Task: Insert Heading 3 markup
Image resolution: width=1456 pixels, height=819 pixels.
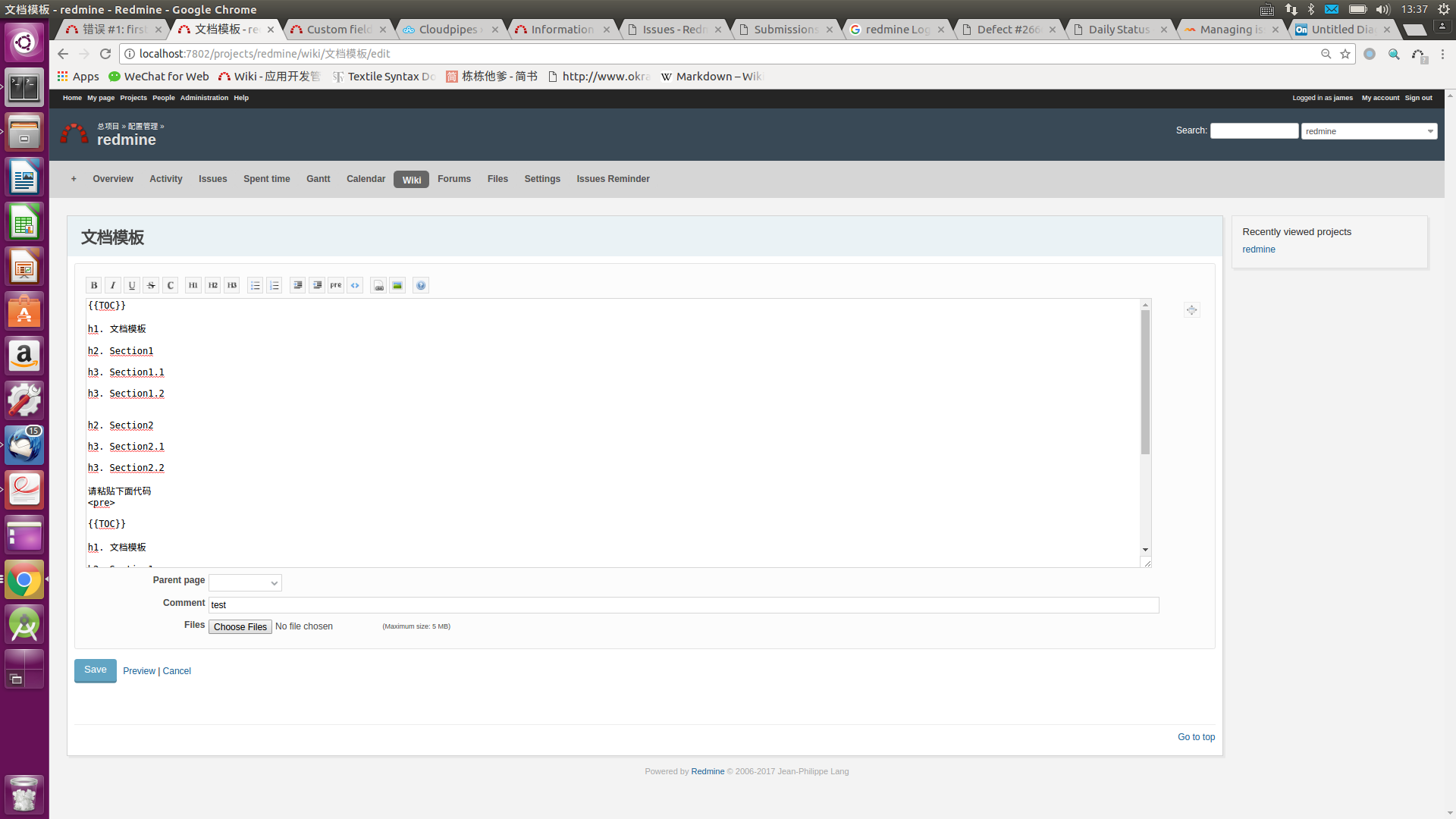Action: (232, 285)
